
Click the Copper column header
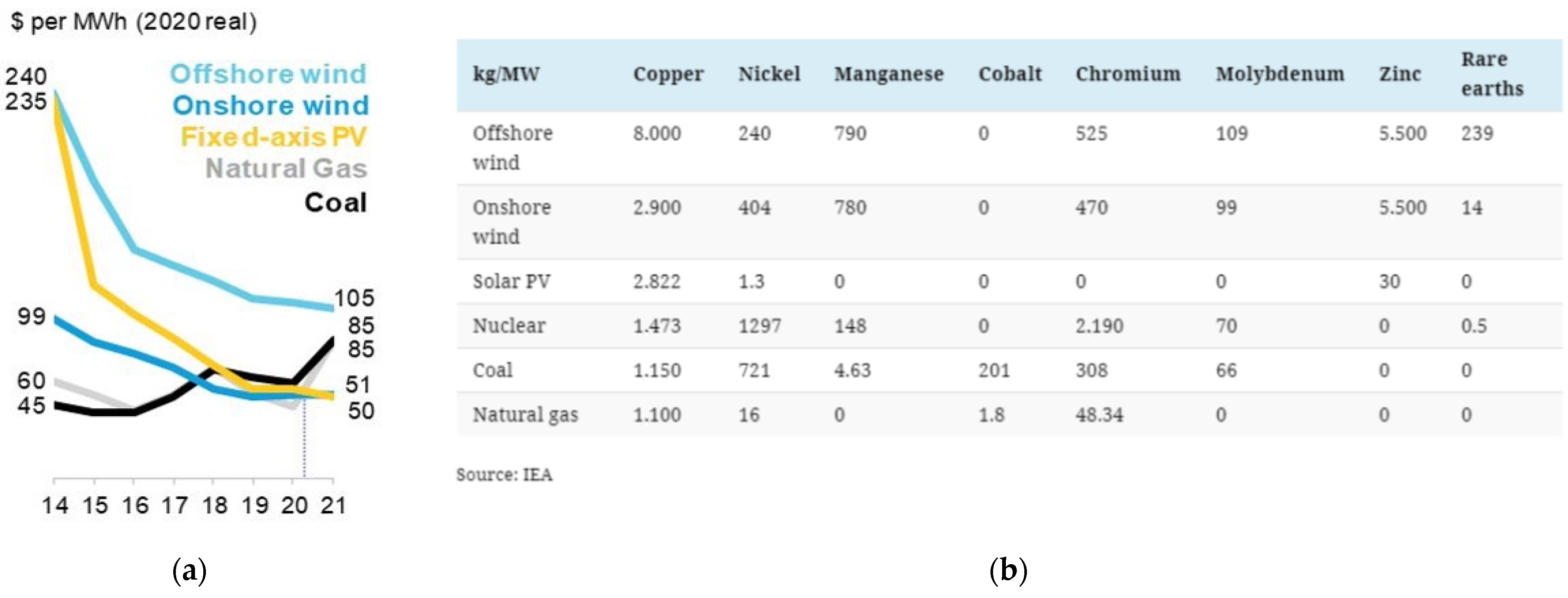coord(668,74)
